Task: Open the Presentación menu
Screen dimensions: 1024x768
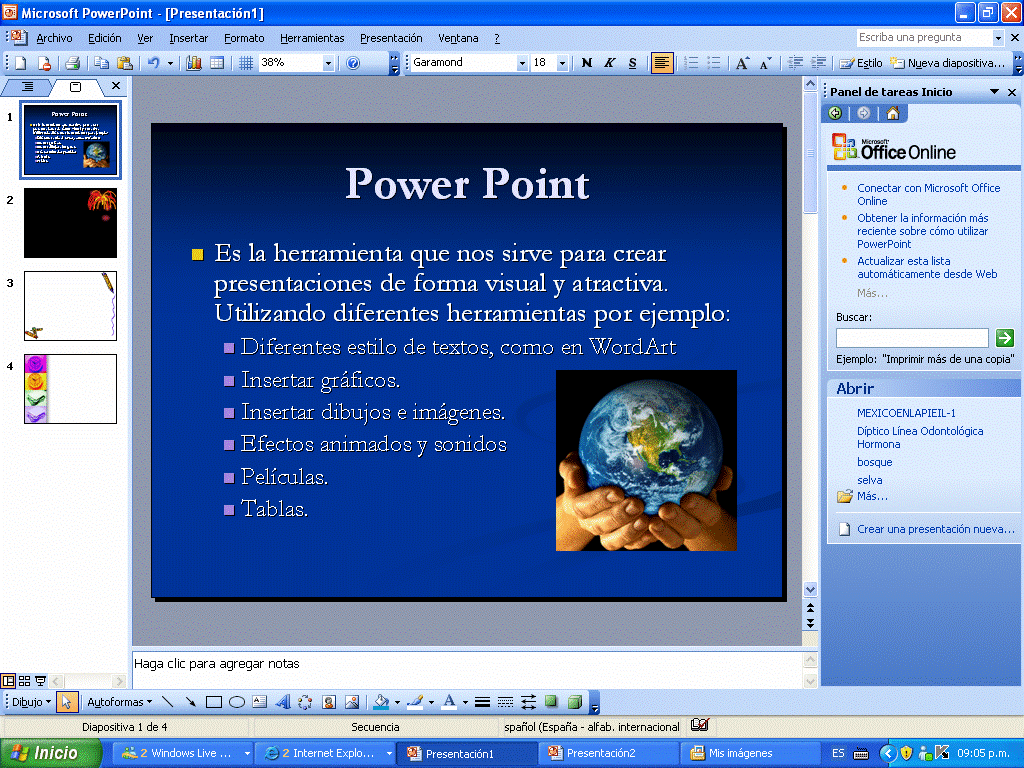Action: [391, 39]
